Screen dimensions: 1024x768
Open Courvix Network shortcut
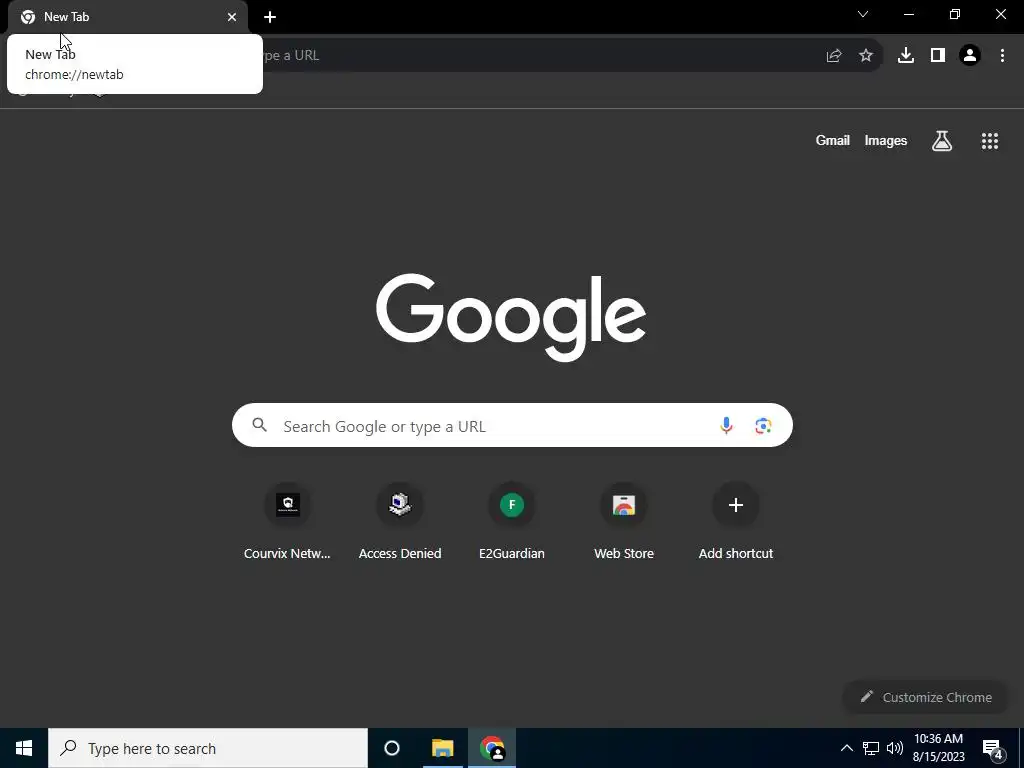pyautogui.click(x=287, y=522)
